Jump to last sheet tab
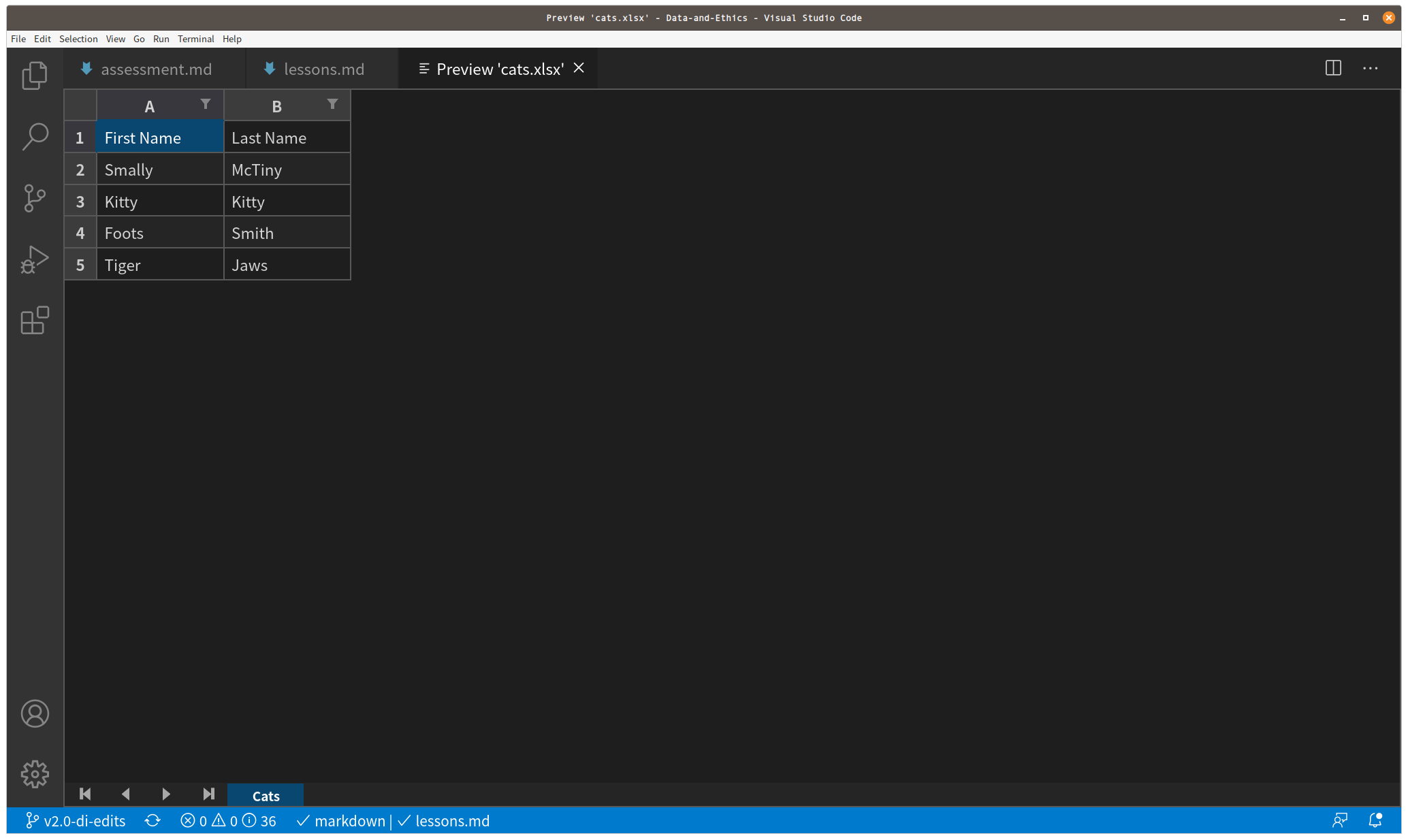Image resolution: width=1408 pixels, height=840 pixels. point(208,794)
